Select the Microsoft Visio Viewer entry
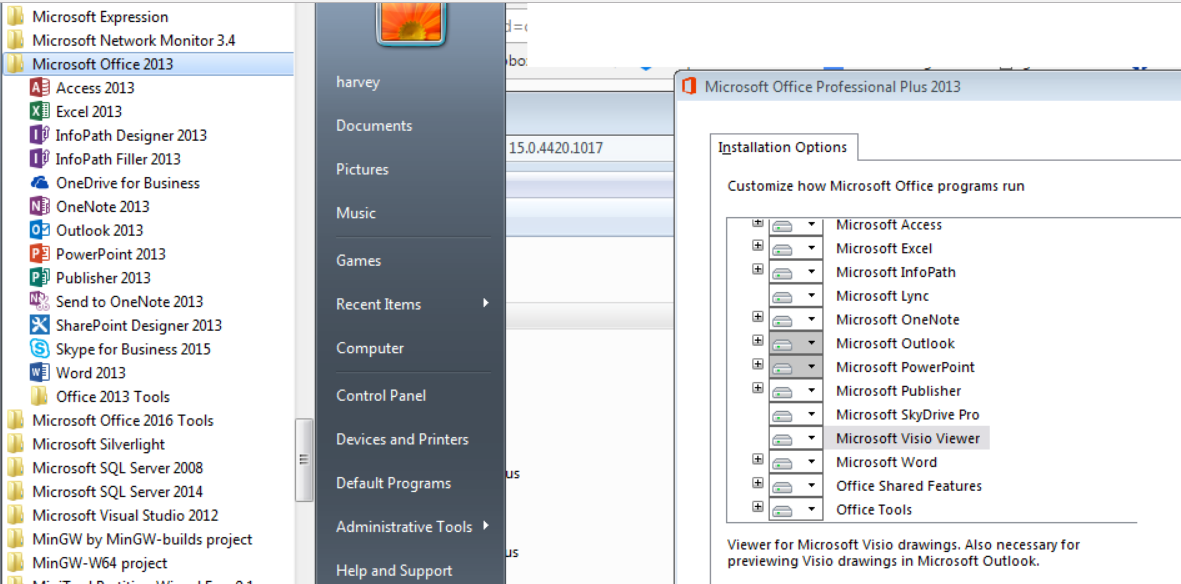The image size is (1181, 584). 908,437
